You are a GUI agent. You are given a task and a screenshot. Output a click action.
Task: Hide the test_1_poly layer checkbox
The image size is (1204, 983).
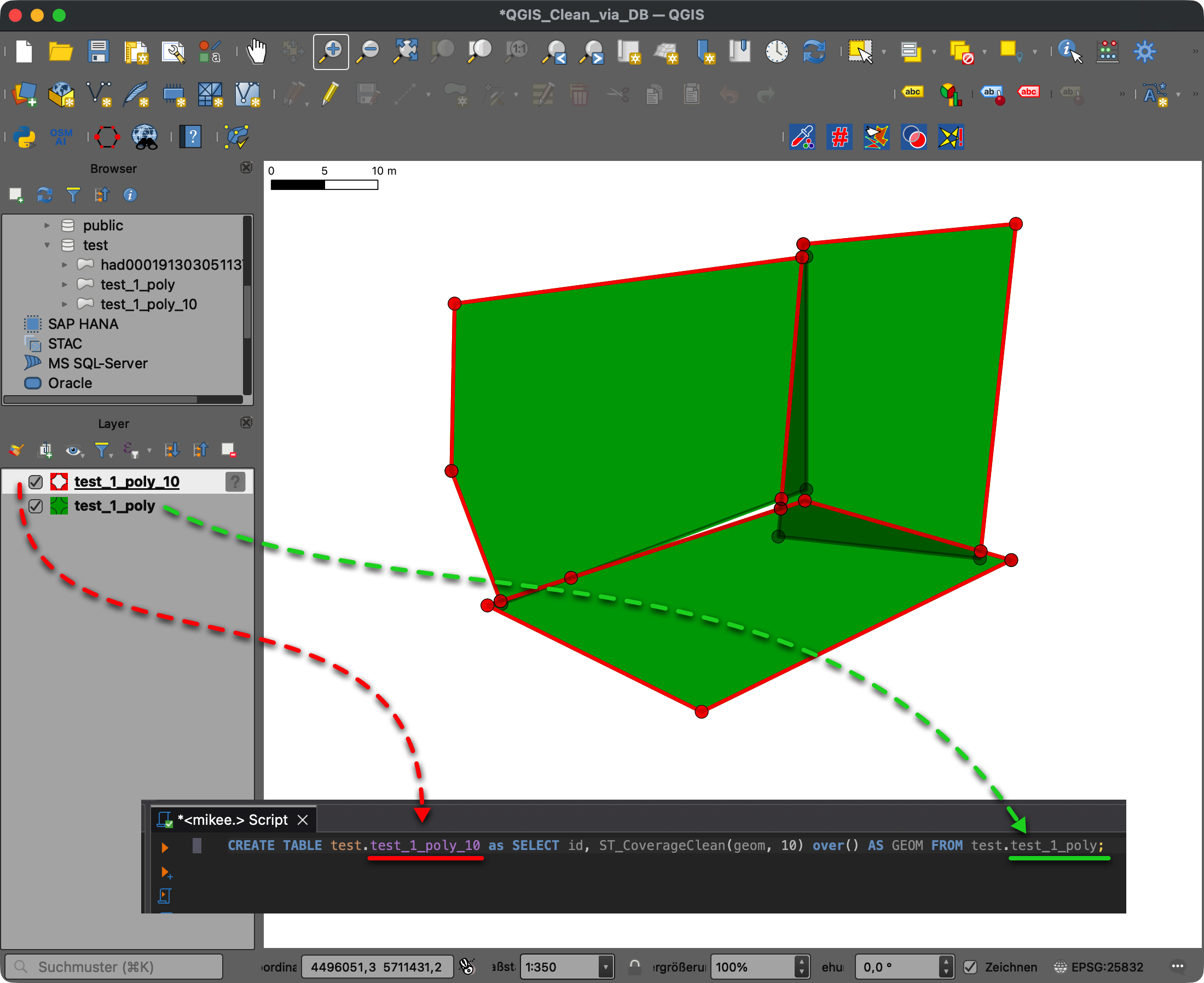coord(36,506)
